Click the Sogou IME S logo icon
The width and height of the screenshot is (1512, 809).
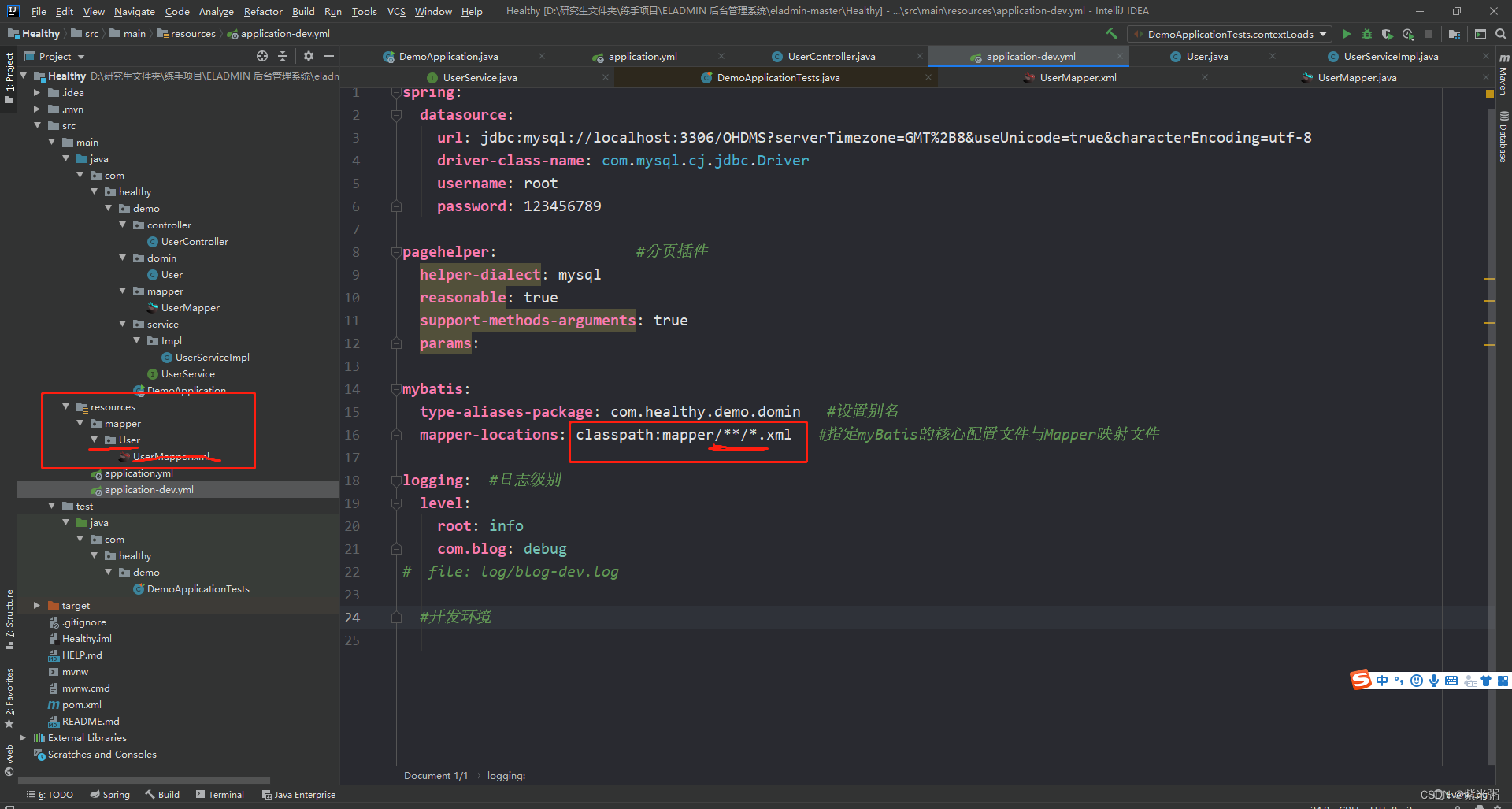click(1361, 680)
